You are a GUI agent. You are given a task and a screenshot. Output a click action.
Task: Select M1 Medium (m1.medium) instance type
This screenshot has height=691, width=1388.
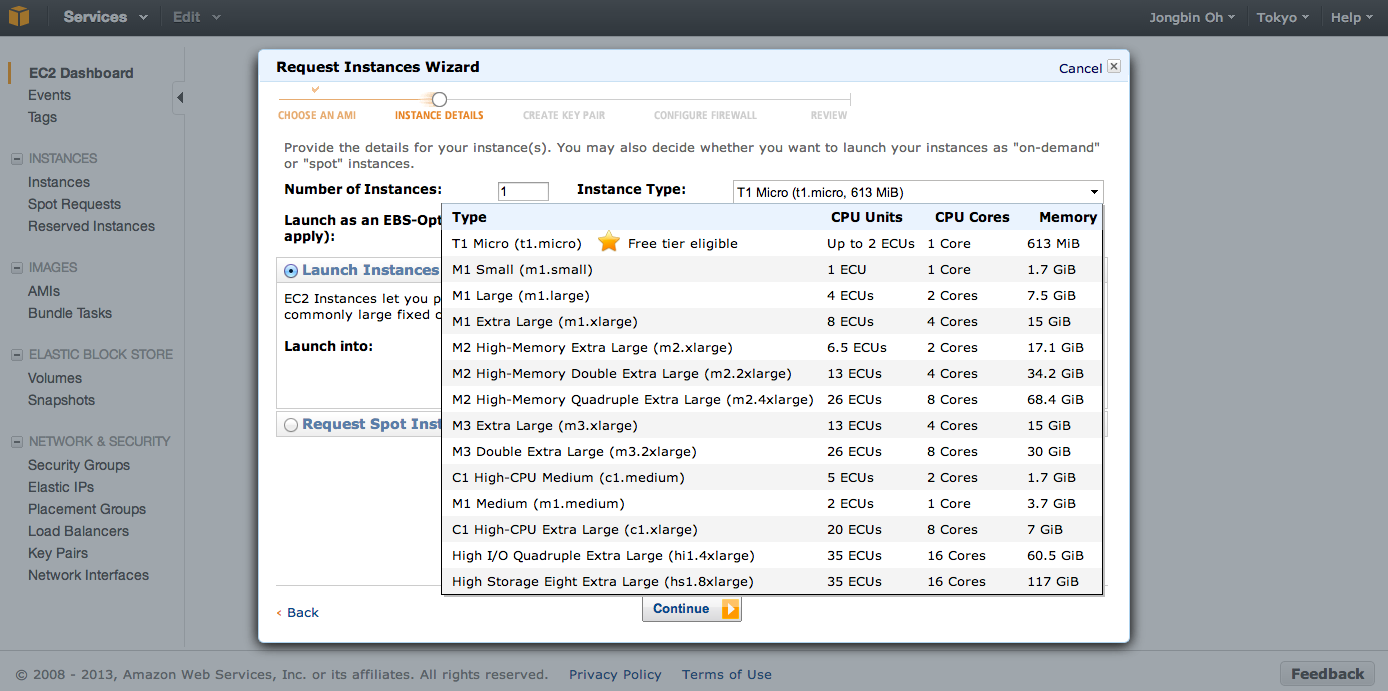coord(772,503)
